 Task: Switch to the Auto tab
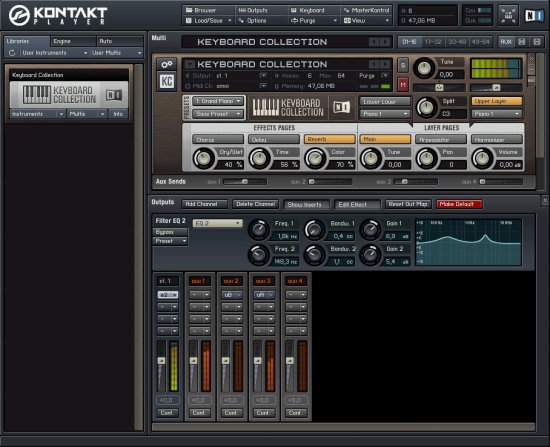pyautogui.click(x=120, y=41)
